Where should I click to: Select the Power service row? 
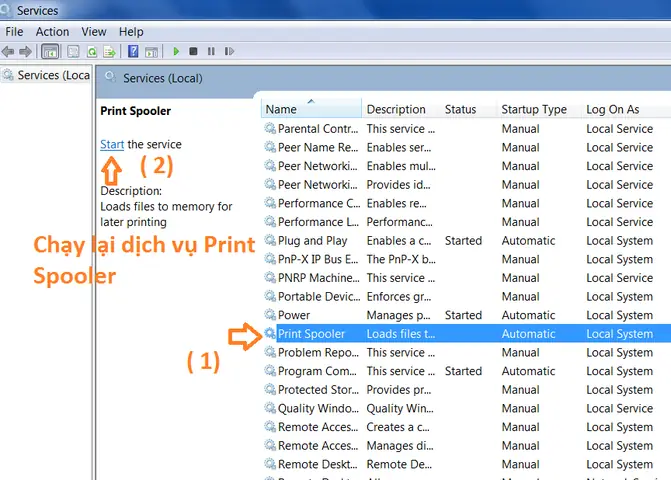point(466,315)
